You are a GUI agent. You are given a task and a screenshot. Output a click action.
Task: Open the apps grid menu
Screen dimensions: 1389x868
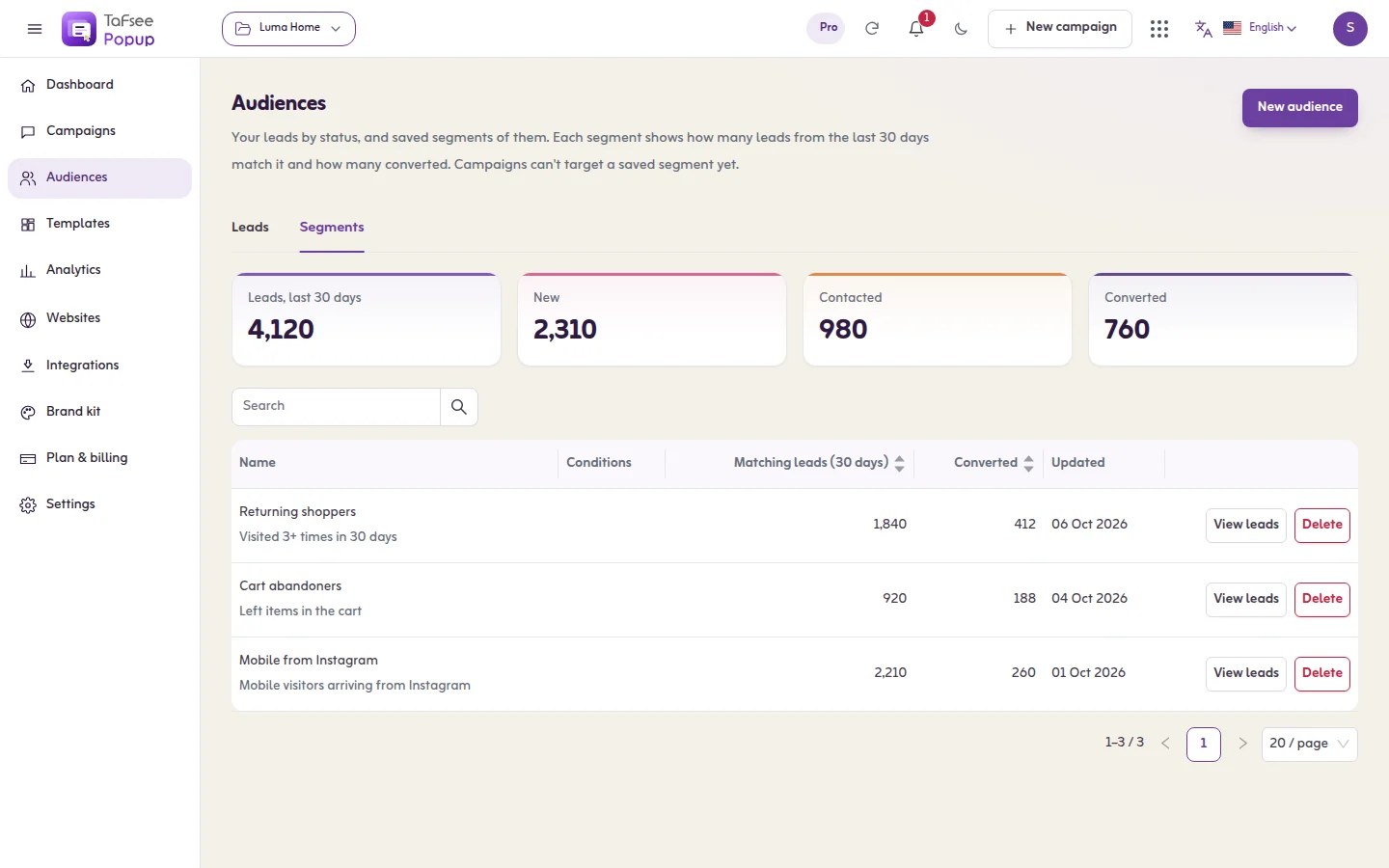[x=1159, y=29]
